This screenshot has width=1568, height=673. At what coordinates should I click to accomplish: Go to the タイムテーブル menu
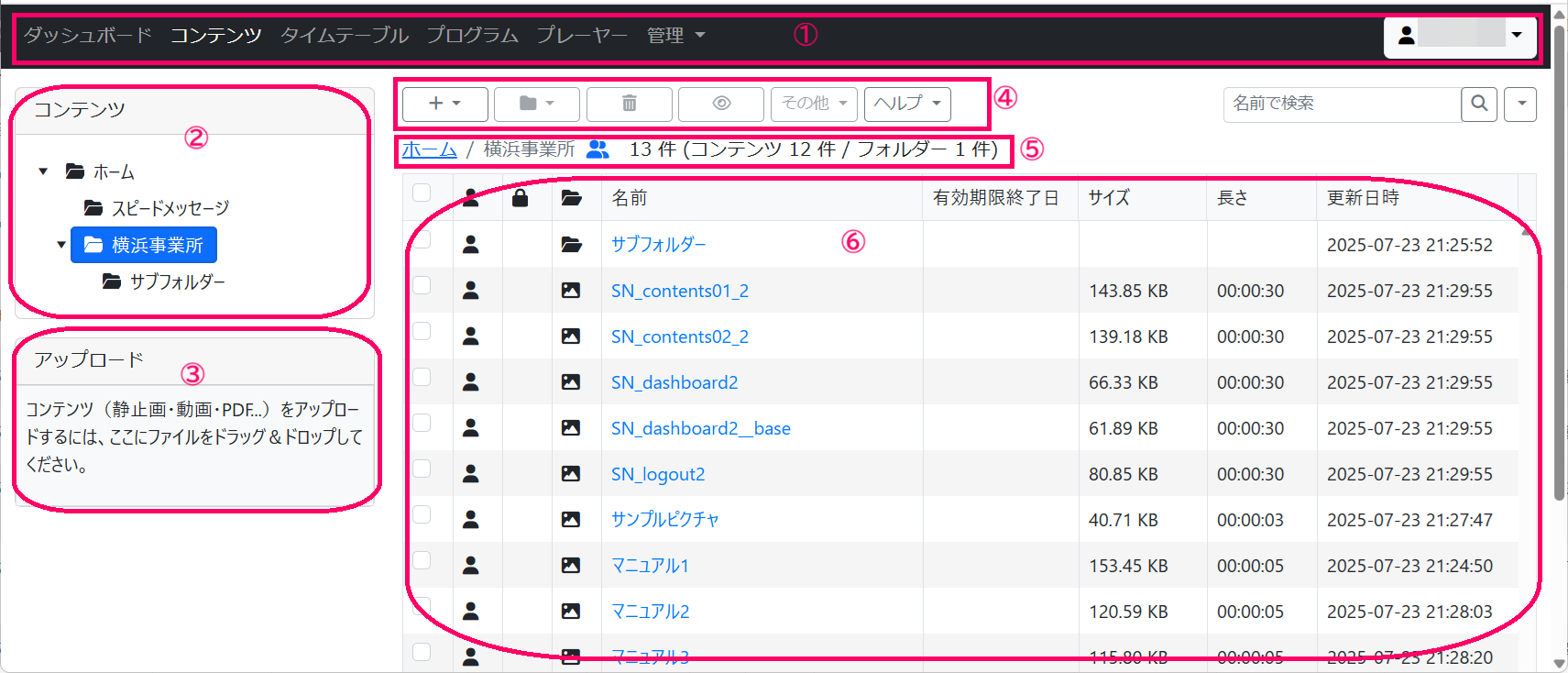[x=344, y=35]
